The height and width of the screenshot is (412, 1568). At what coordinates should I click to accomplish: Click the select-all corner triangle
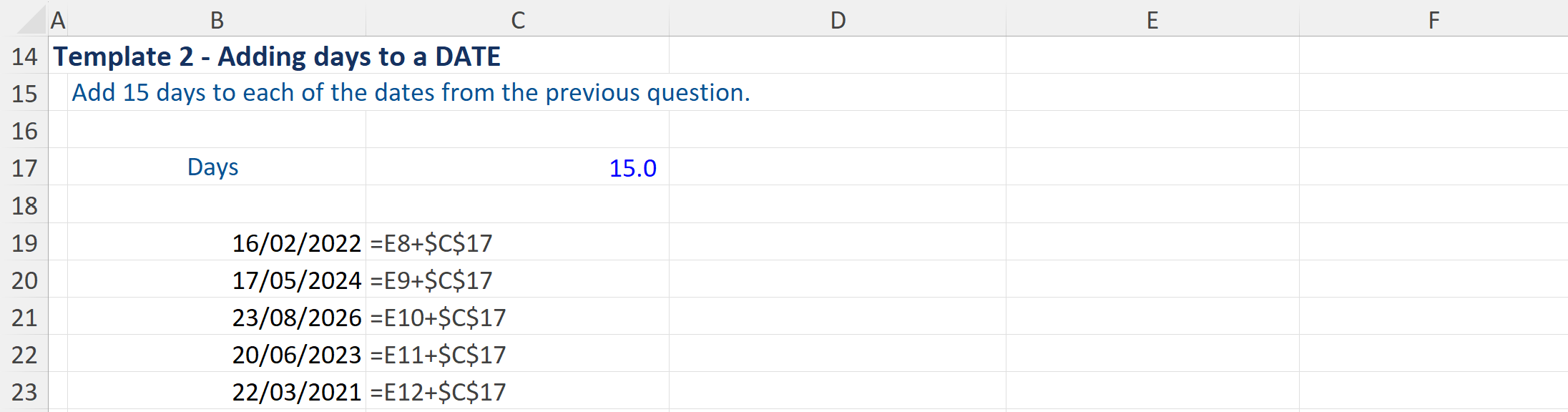coord(31,20)
